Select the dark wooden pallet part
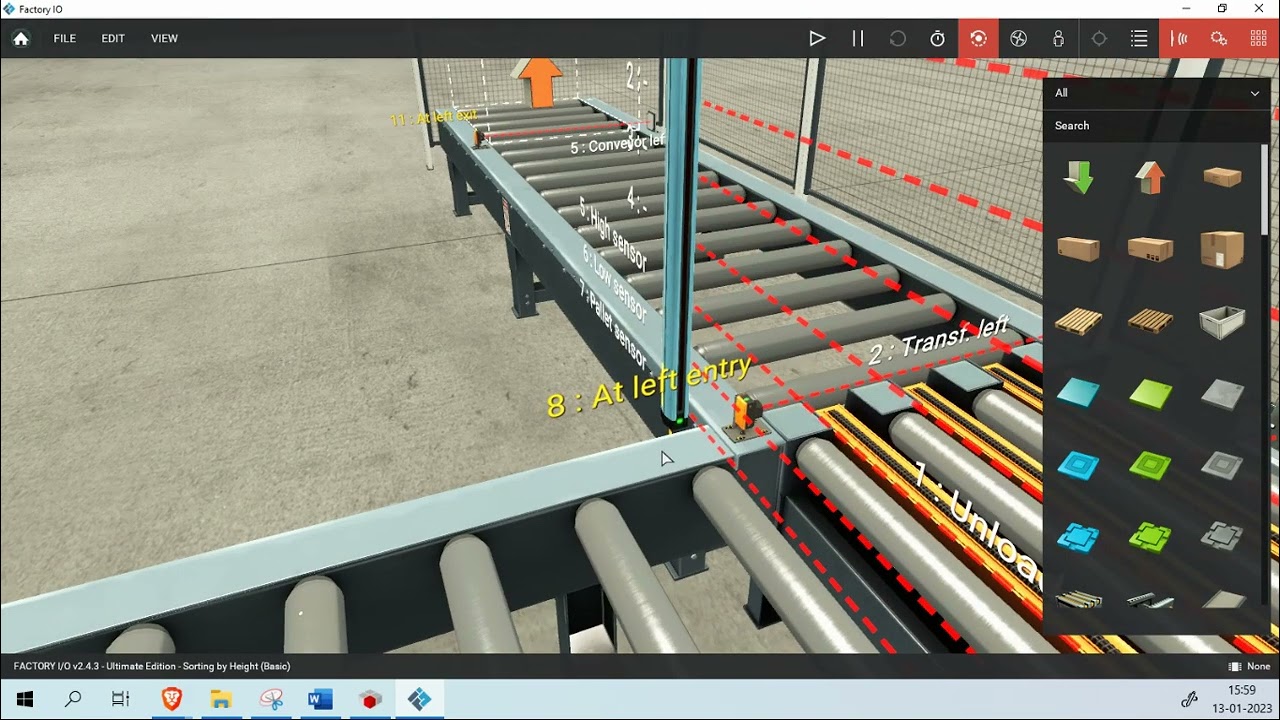 1150,321
